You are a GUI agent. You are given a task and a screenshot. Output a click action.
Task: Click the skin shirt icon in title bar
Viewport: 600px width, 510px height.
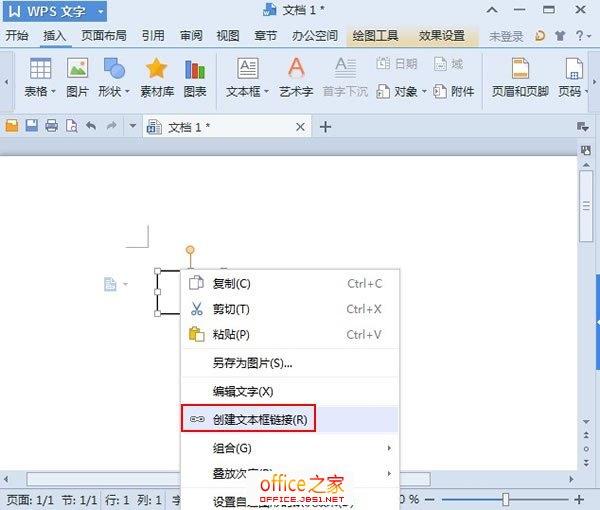560,36
